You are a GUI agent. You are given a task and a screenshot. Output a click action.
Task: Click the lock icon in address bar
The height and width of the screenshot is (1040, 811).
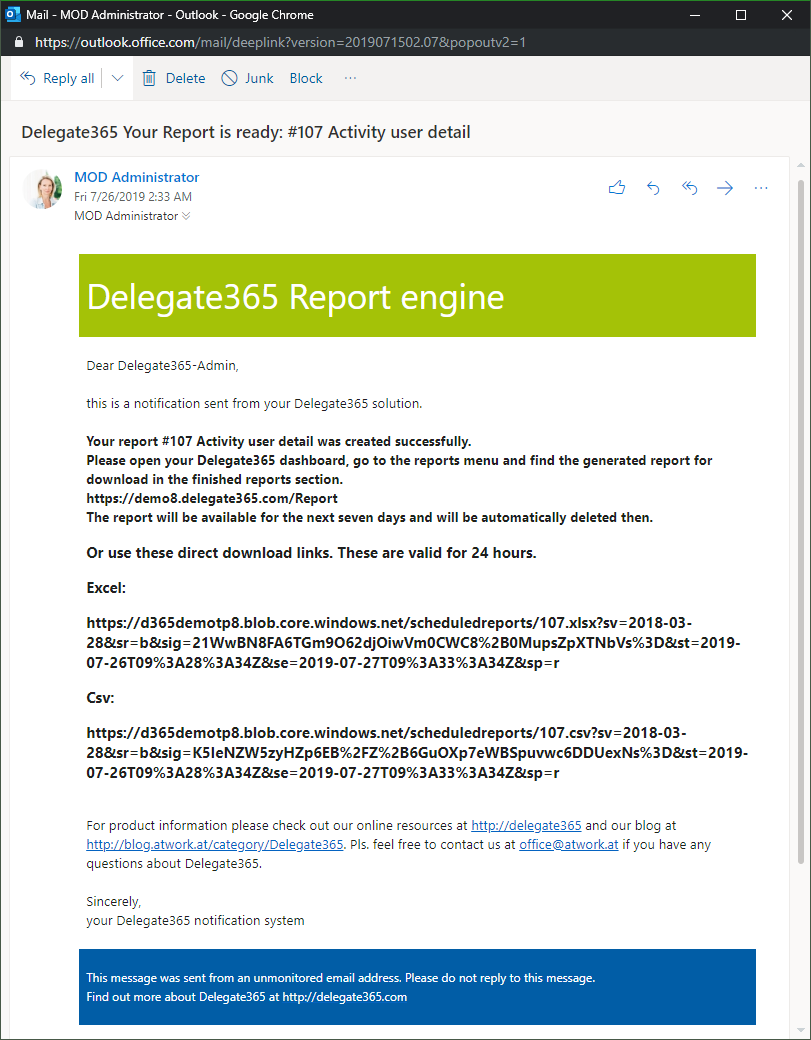click(x=18, y=43)
